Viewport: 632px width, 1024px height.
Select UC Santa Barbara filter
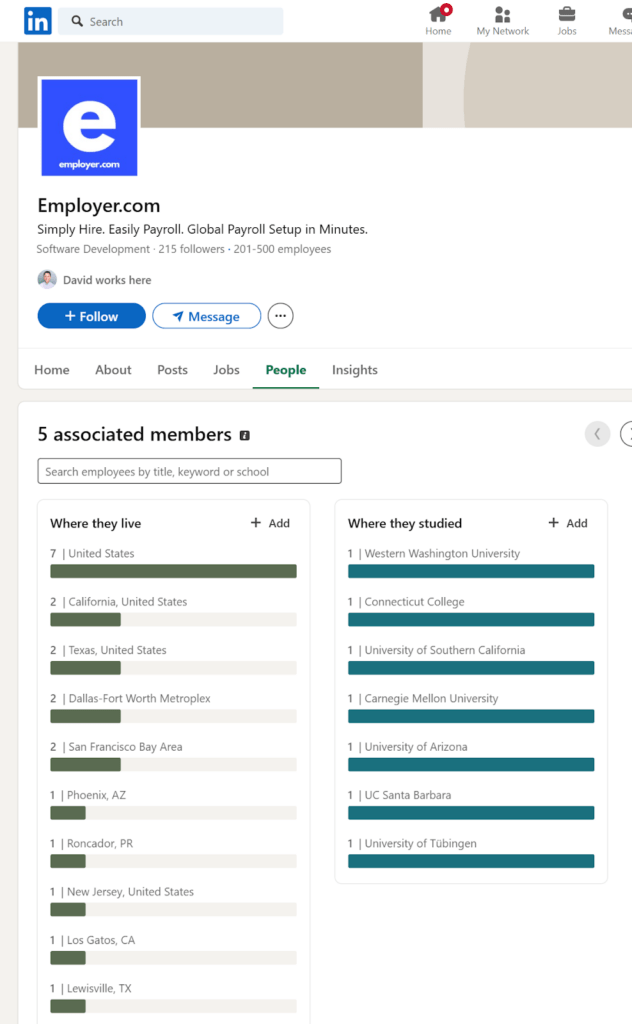point(471,804)
